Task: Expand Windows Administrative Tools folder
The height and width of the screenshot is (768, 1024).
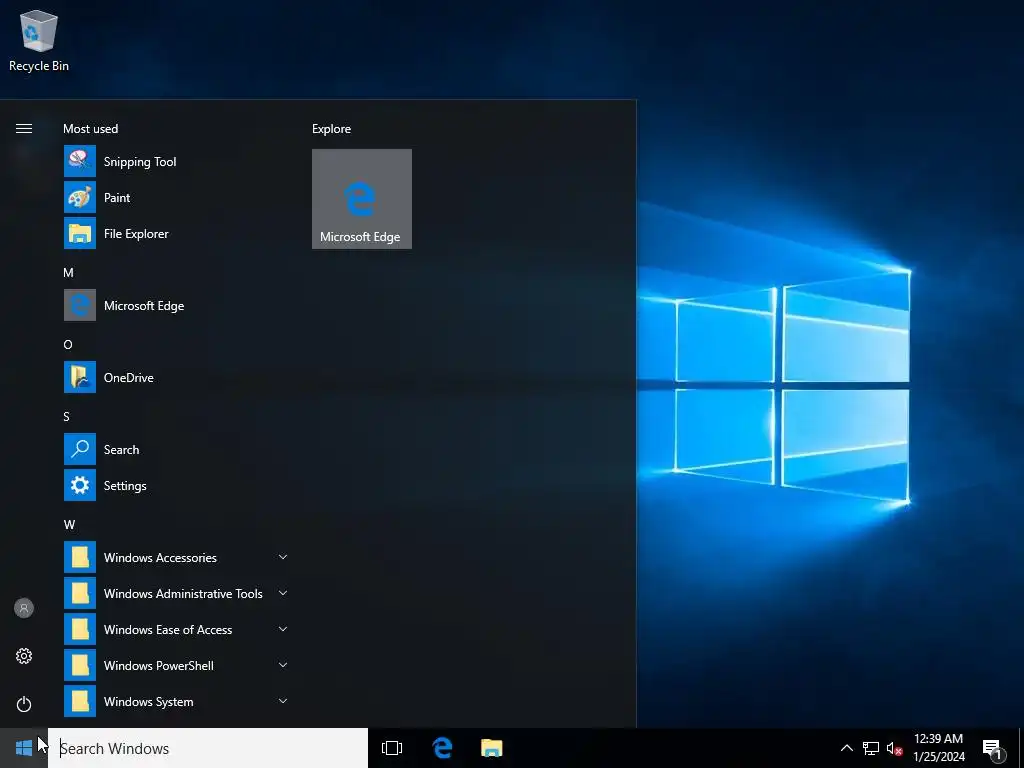Action: click(x=176, y=593)
